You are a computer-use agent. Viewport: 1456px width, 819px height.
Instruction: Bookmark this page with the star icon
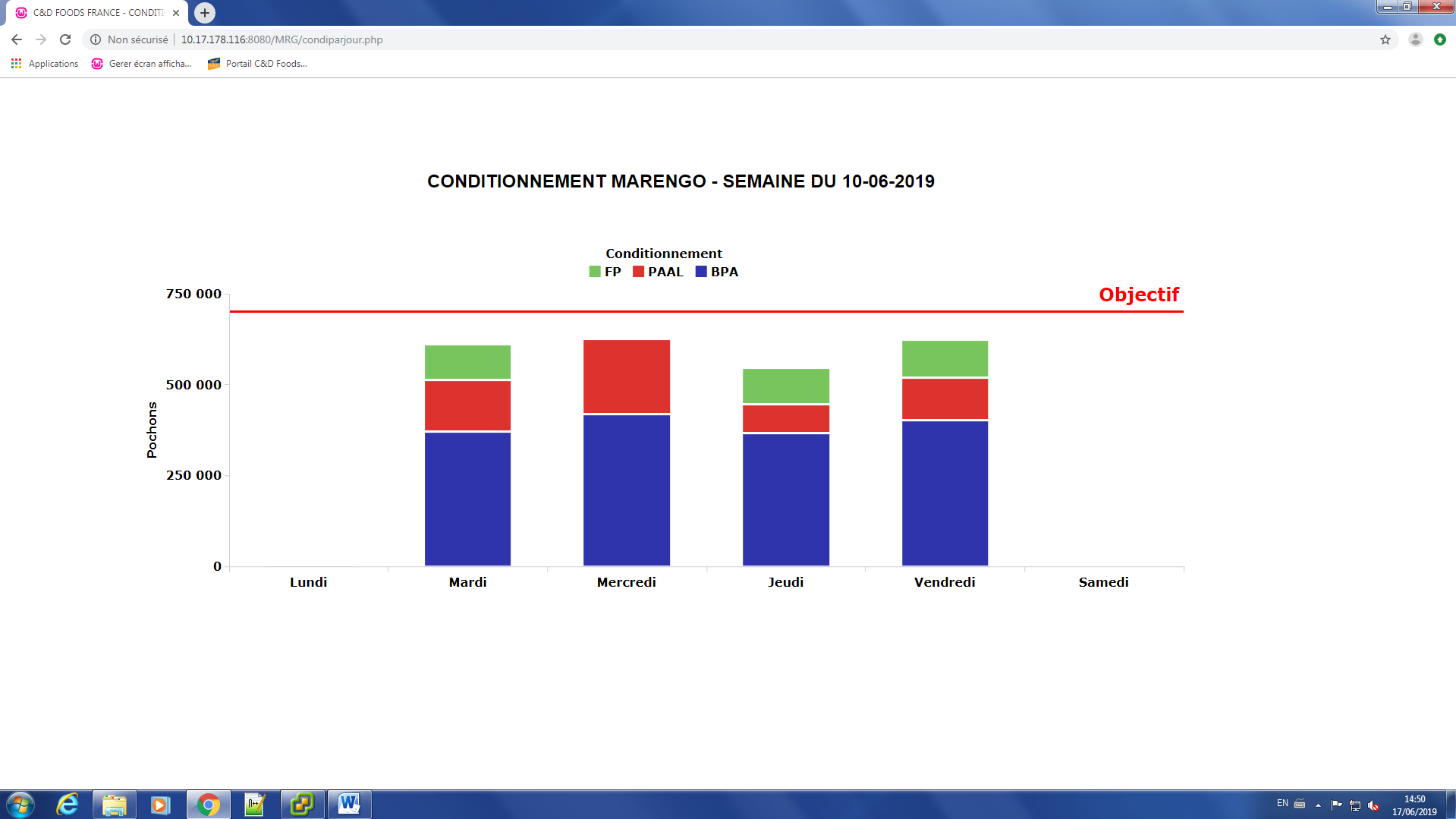click(x=1385, y=39)
